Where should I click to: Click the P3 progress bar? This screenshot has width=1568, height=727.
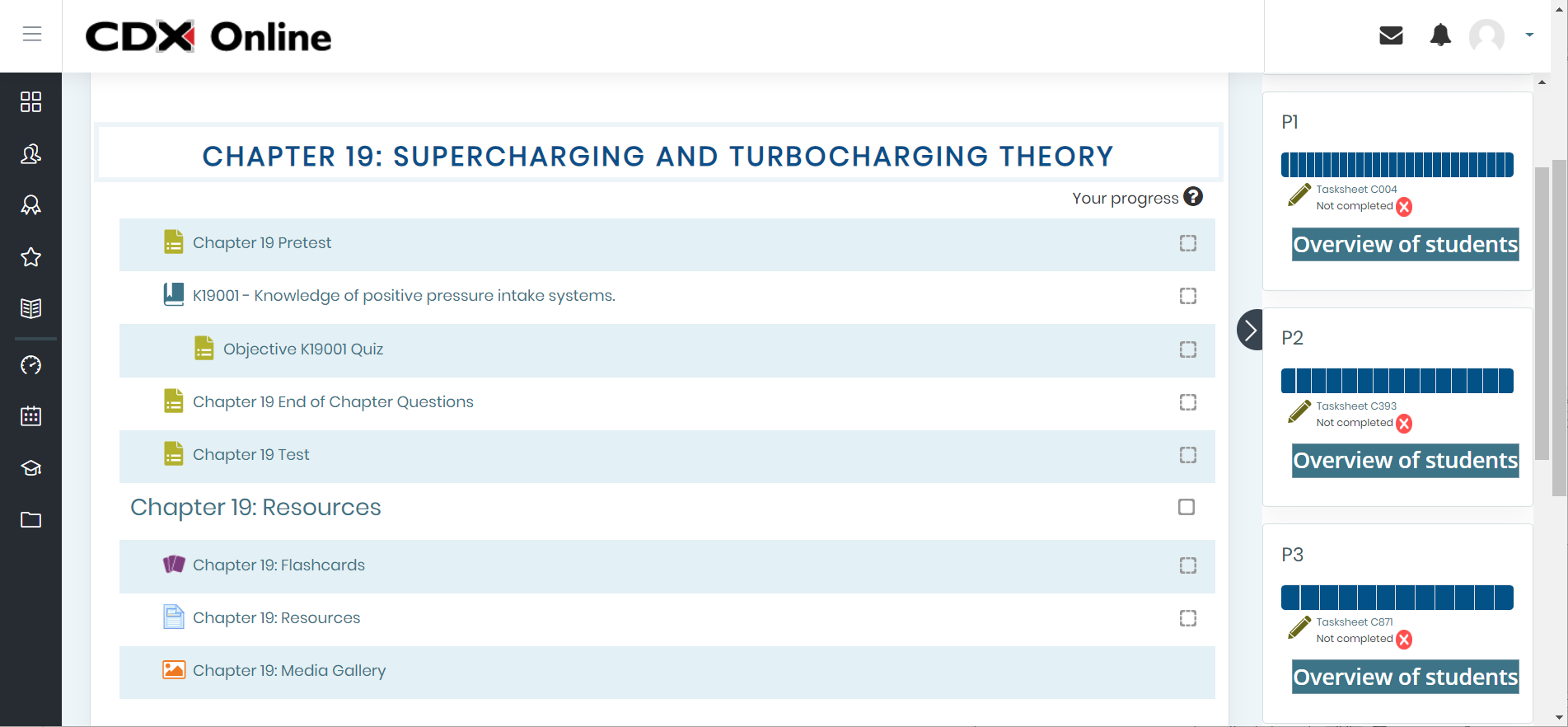click(x=1397, y=598)
